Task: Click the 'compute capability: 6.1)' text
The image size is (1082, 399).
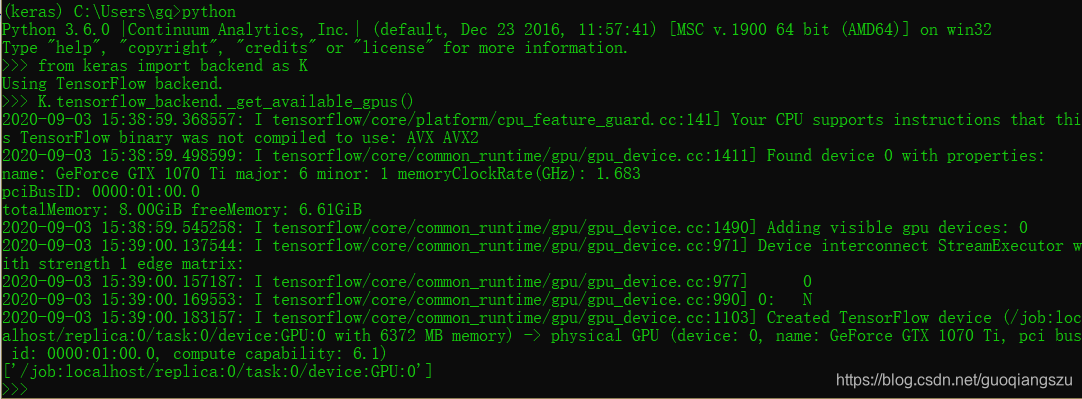Action: [281, 353]
